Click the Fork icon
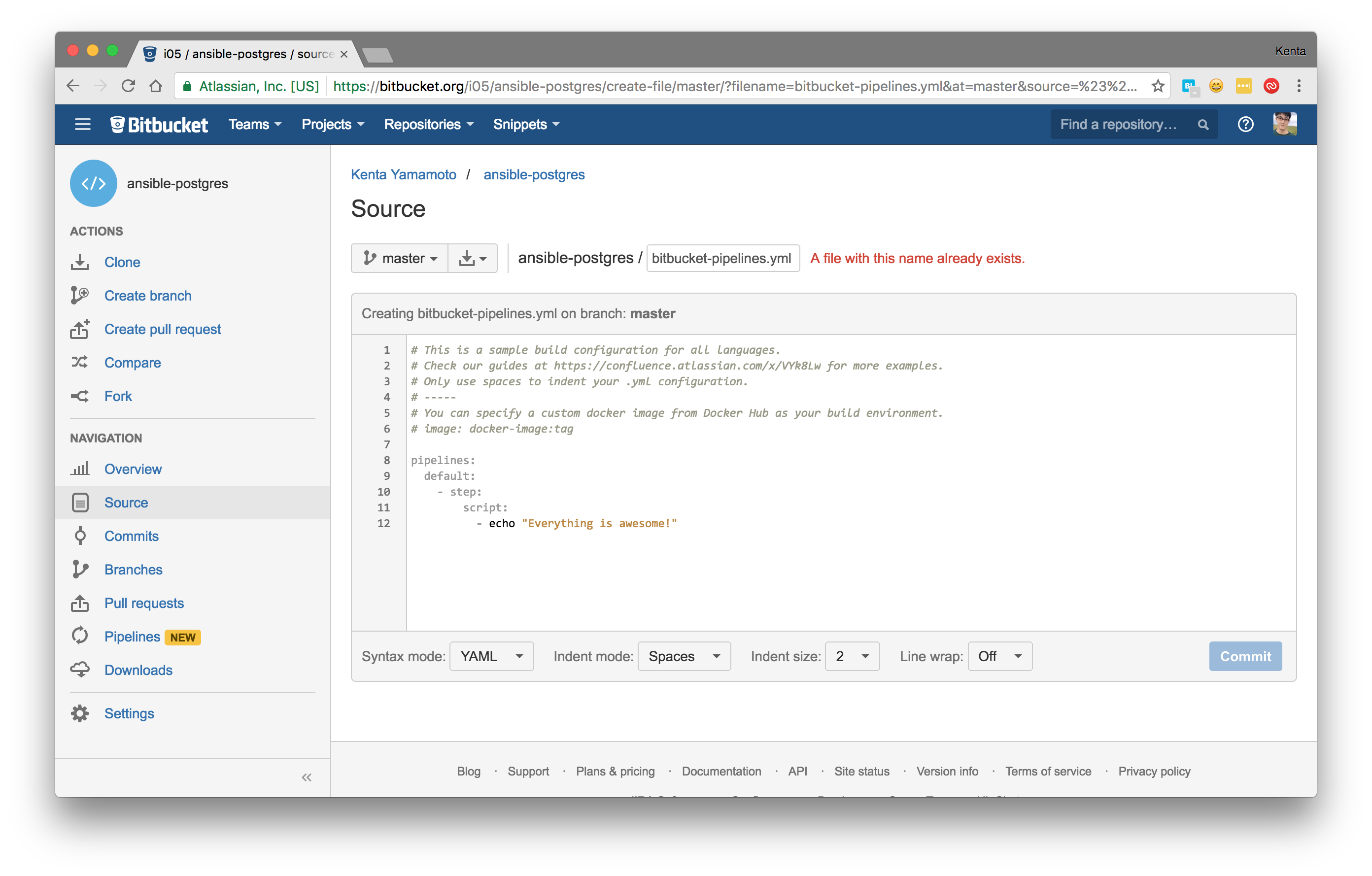 [80, 396]
